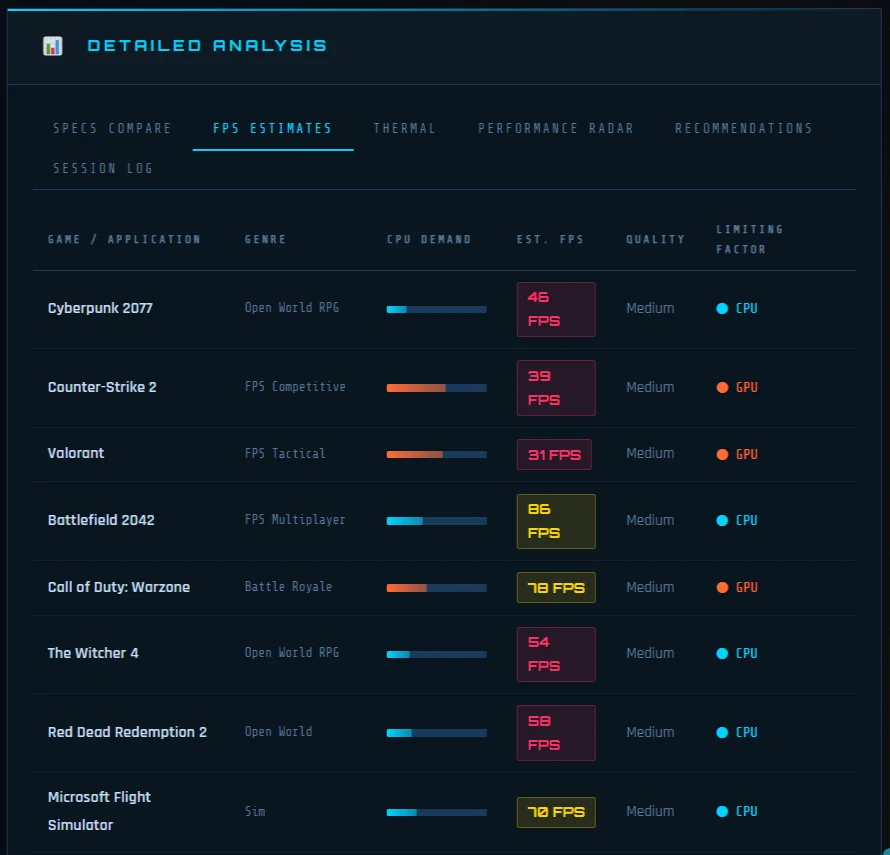This screenshot has width=890, height=855.
Task: Select the Red Dead Redemption 2 game title
Action: pyautogui.click(x=127, y=732)
